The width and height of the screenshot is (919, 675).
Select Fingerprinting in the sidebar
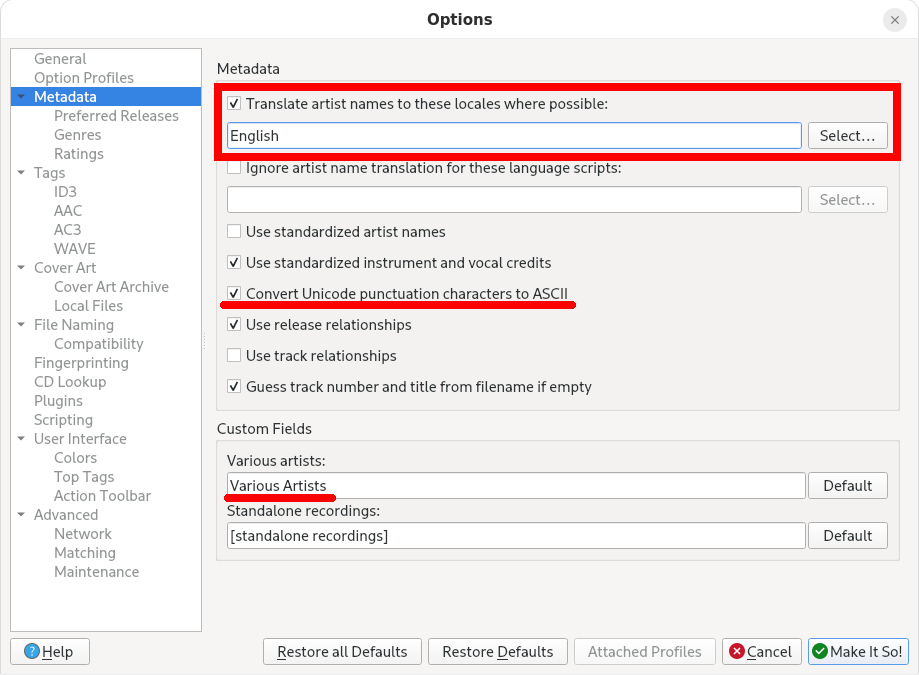(x=81, y=363)
